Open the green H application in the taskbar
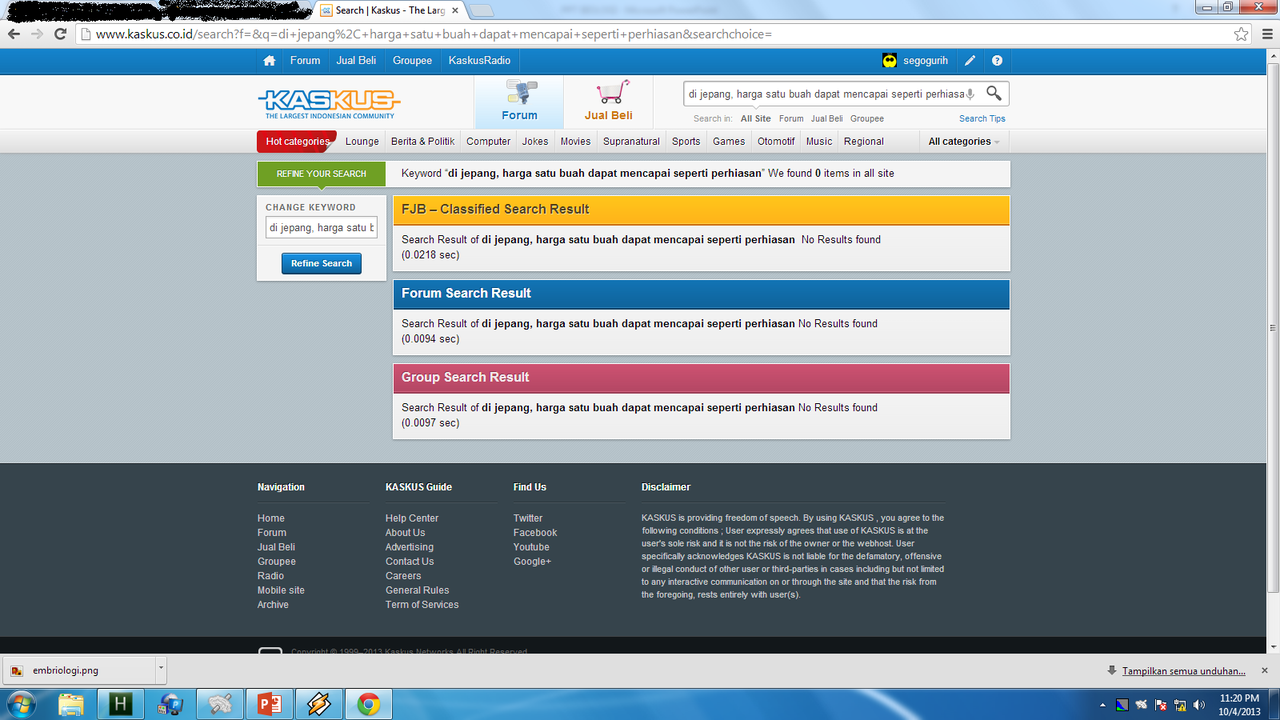 [121, 704]
